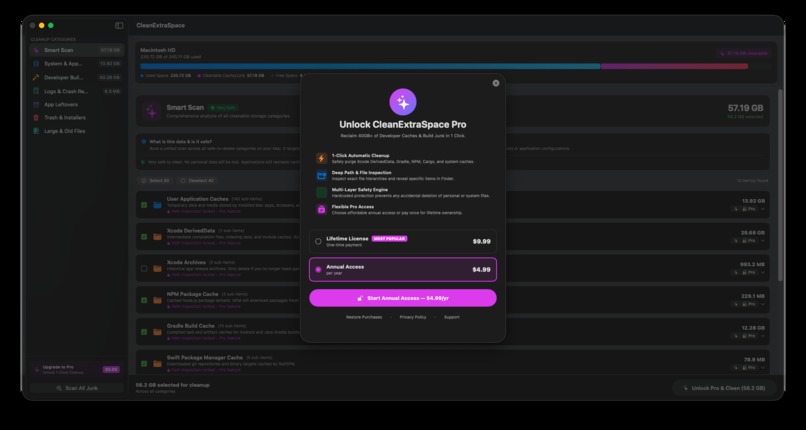Click the NPM Package Cache folder icon
Image resolution: width=806 pixels, height=430 pixels.
click(157, 300)
